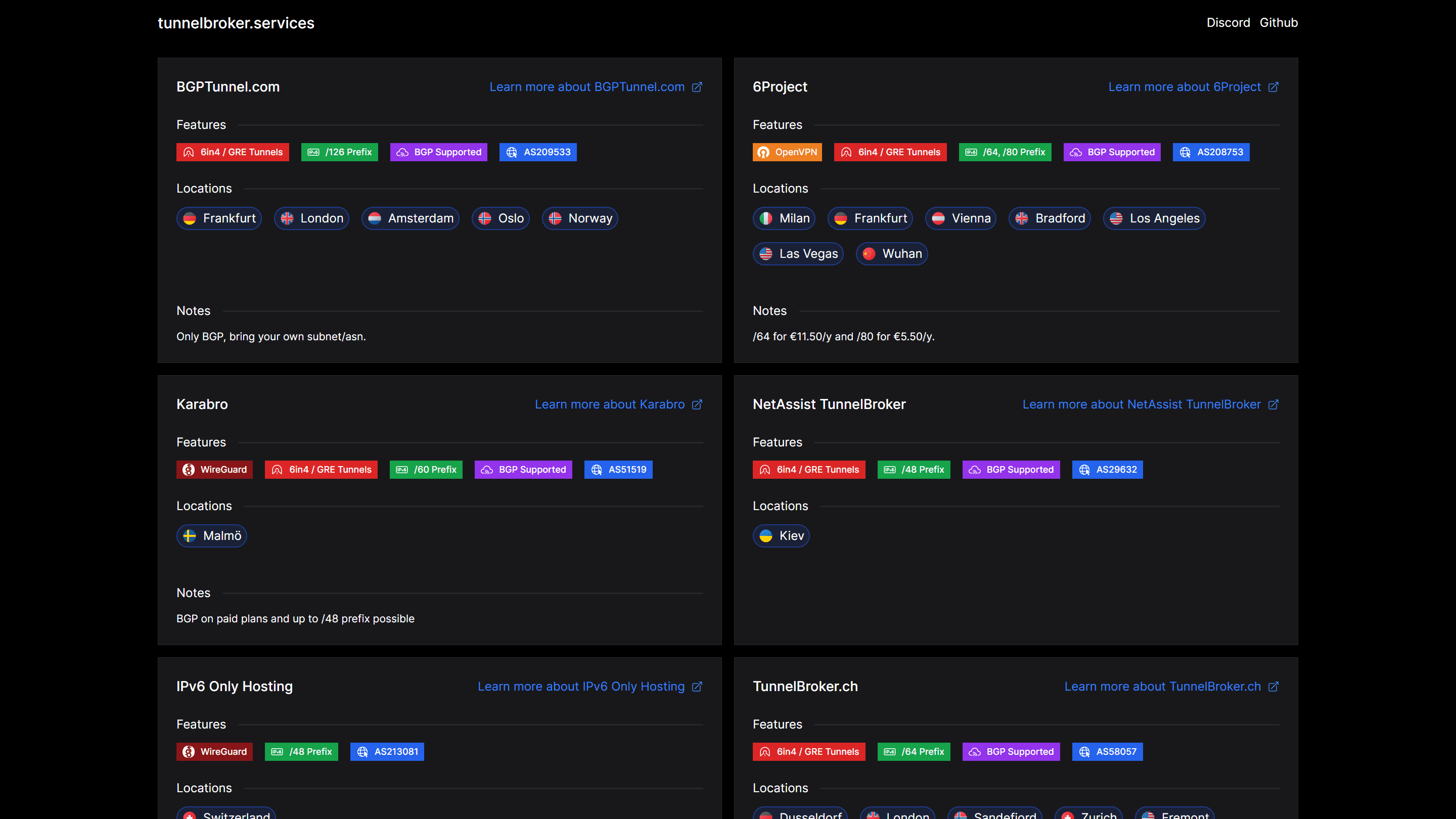Click external-link icon beside BGPTunnel.com link
Image resolution: width=1456 pixels, height=819 pixels.
697,87
